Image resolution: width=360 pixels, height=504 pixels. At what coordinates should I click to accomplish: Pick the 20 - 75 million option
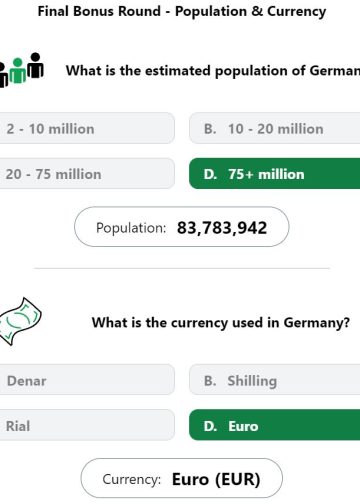click(x=87, y=174)
